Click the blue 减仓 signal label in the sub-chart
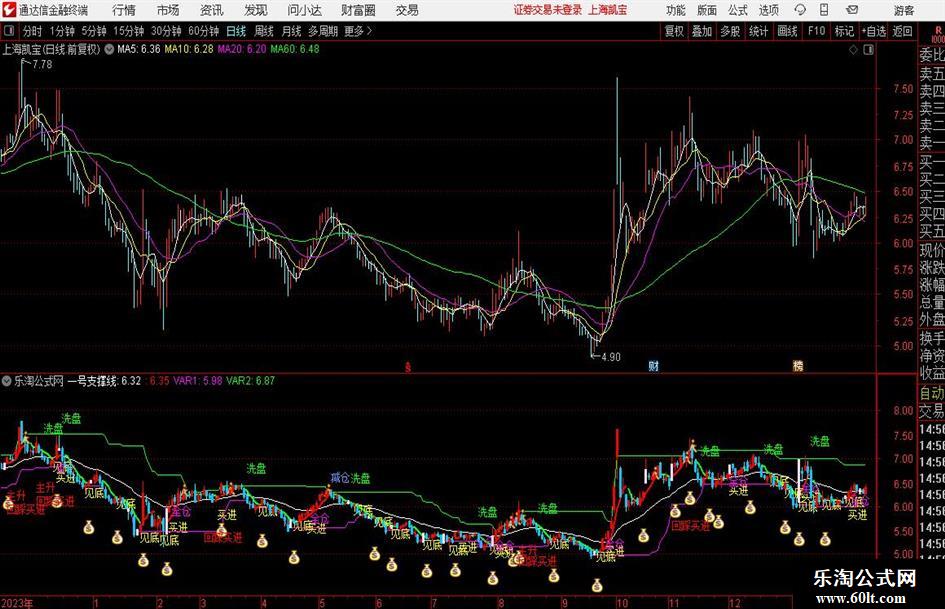This screenshot has height=609, width=945. (340, 478)
